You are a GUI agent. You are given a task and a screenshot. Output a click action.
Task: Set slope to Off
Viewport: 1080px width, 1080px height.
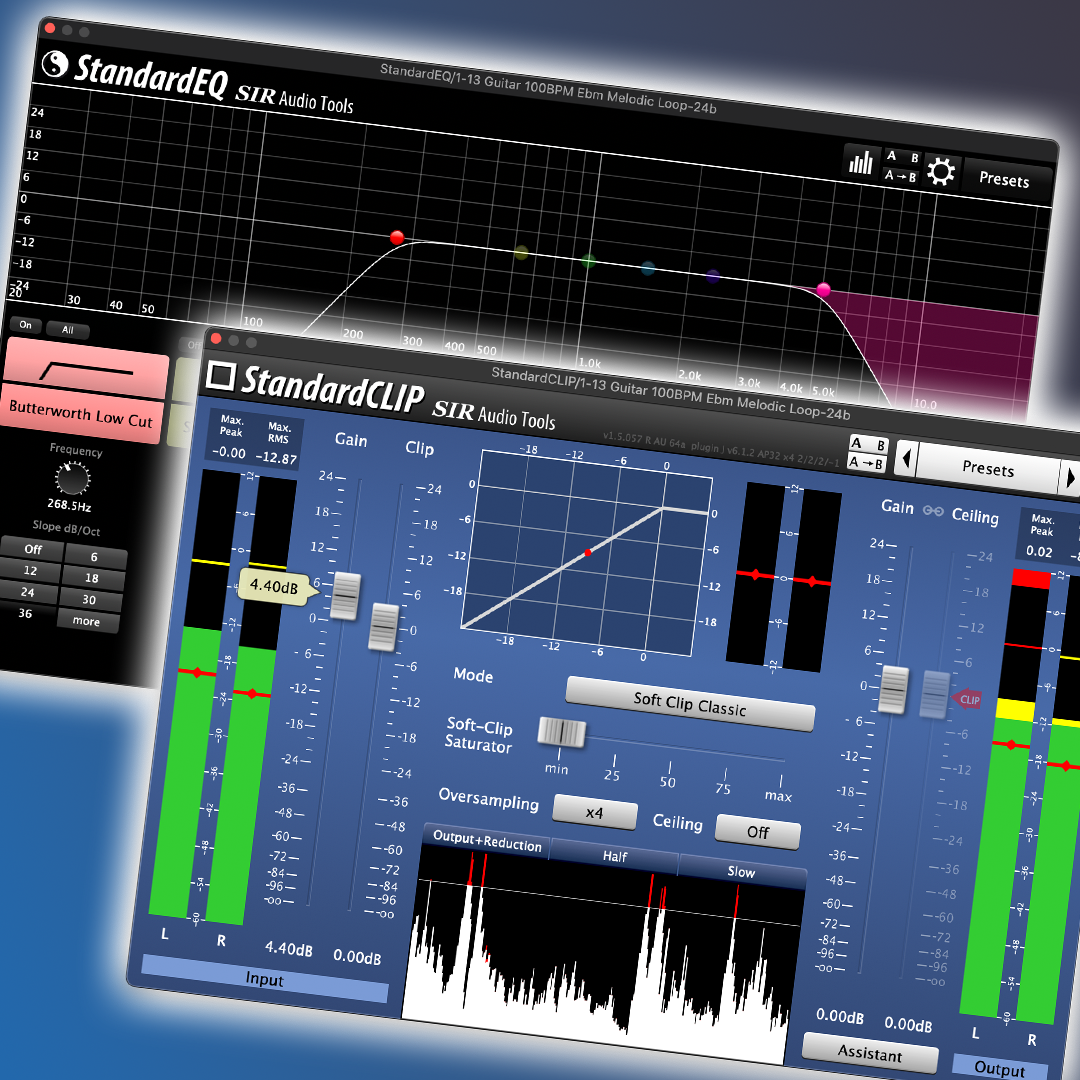point(33,549)
